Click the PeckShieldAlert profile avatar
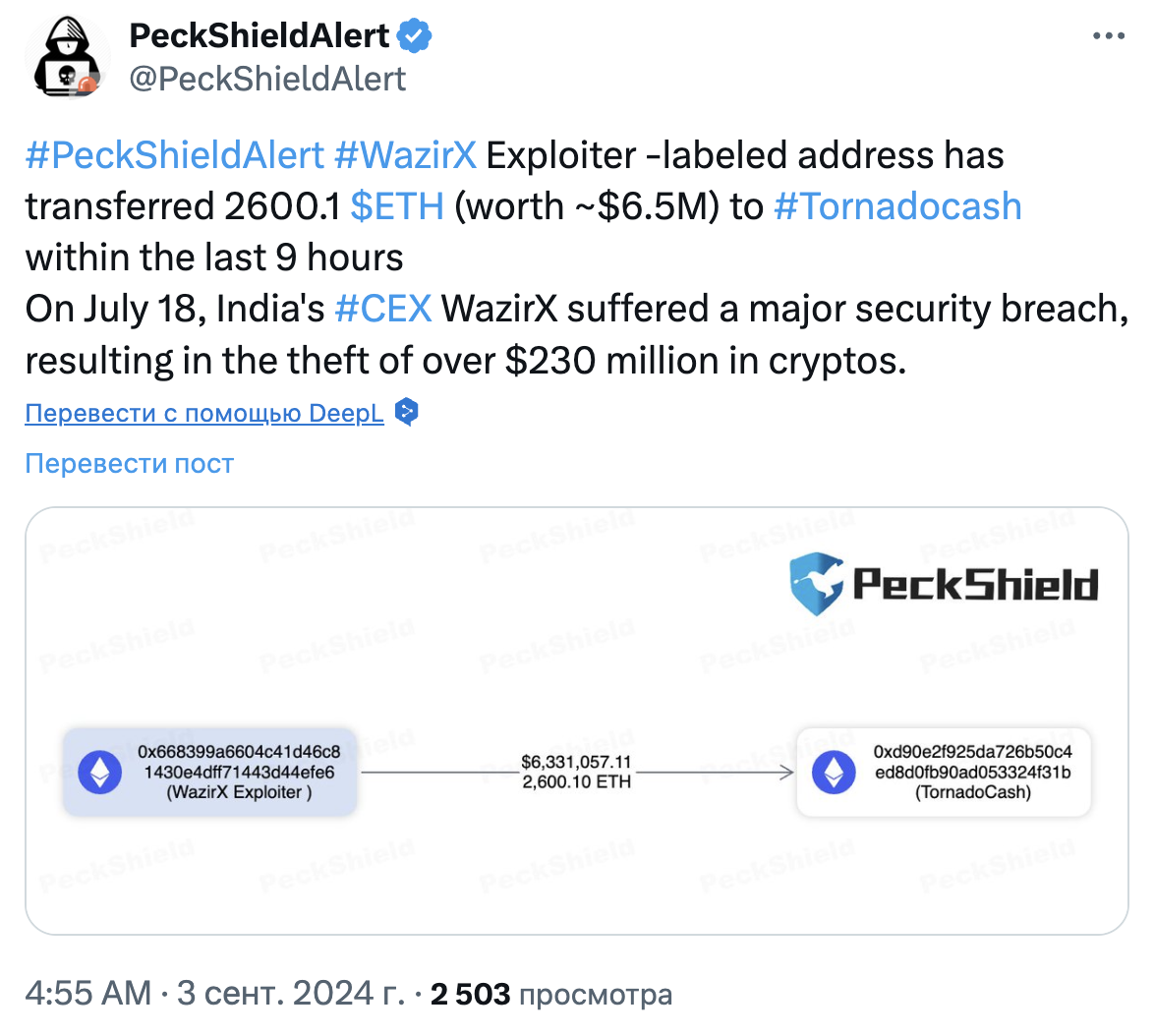 coord(67,58)
